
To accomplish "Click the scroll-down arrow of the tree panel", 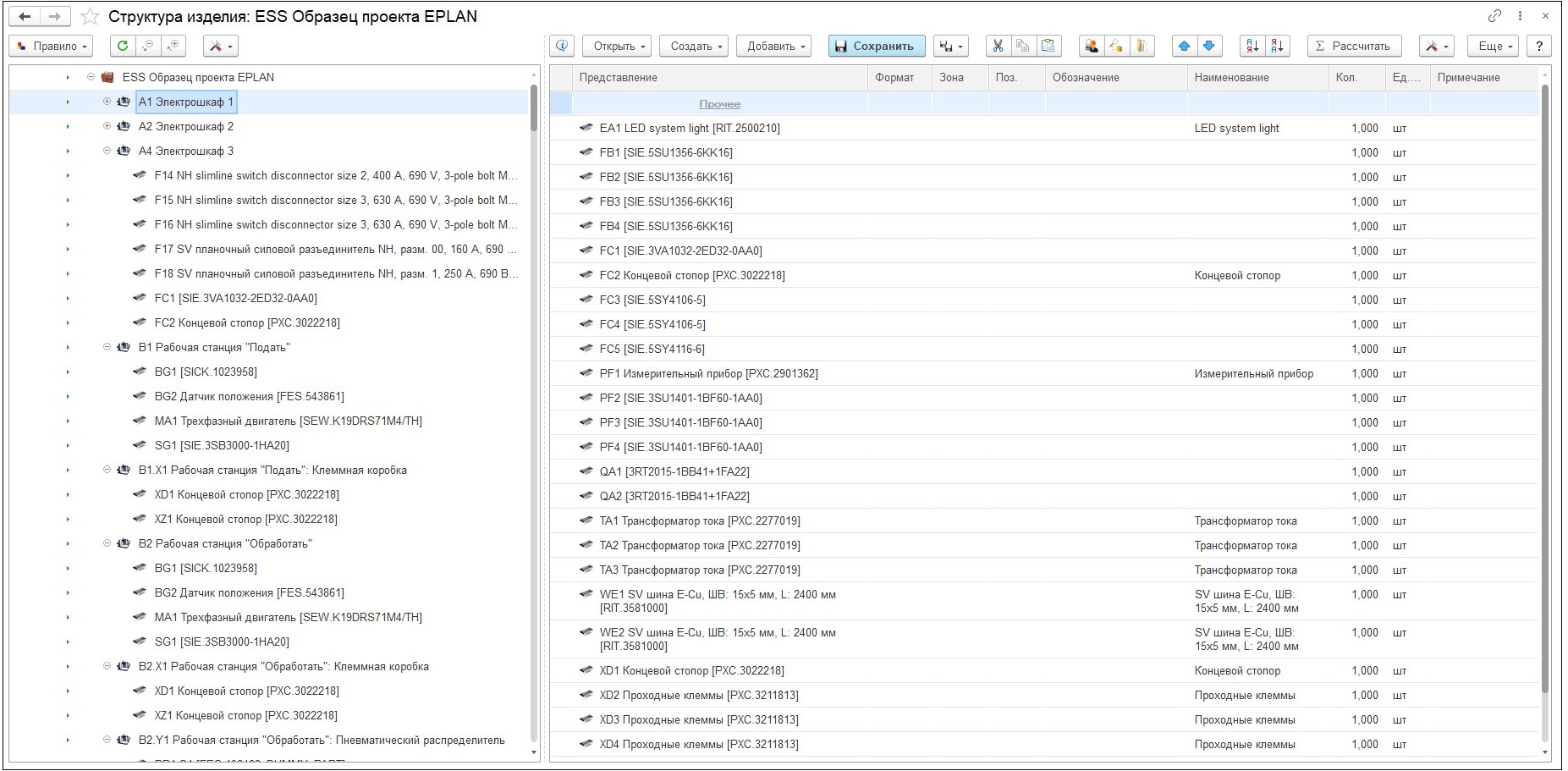I will tap(534, 752).
